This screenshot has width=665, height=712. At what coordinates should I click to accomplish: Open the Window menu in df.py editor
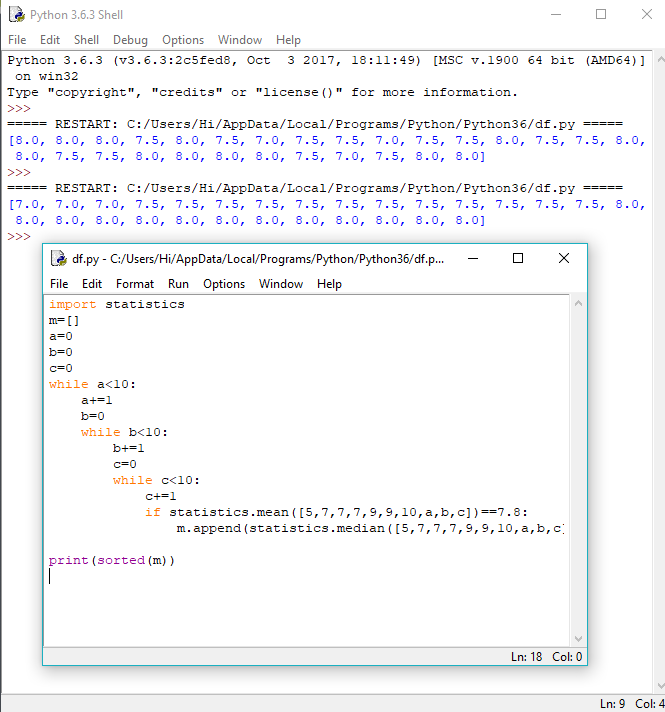pyautogui.click(x=281, y=284)
